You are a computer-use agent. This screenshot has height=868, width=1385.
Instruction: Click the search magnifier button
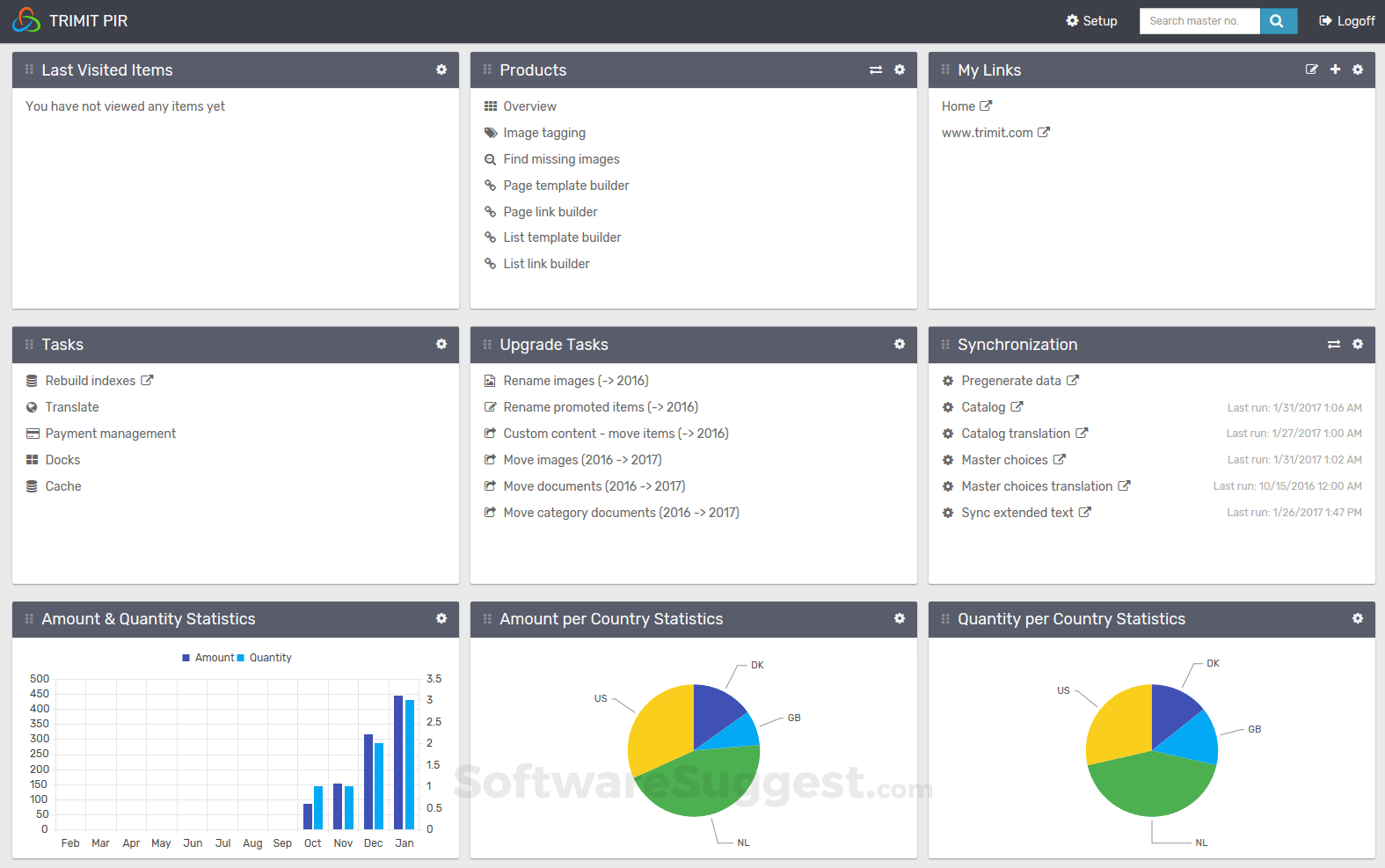click(x=1278, y=21)
